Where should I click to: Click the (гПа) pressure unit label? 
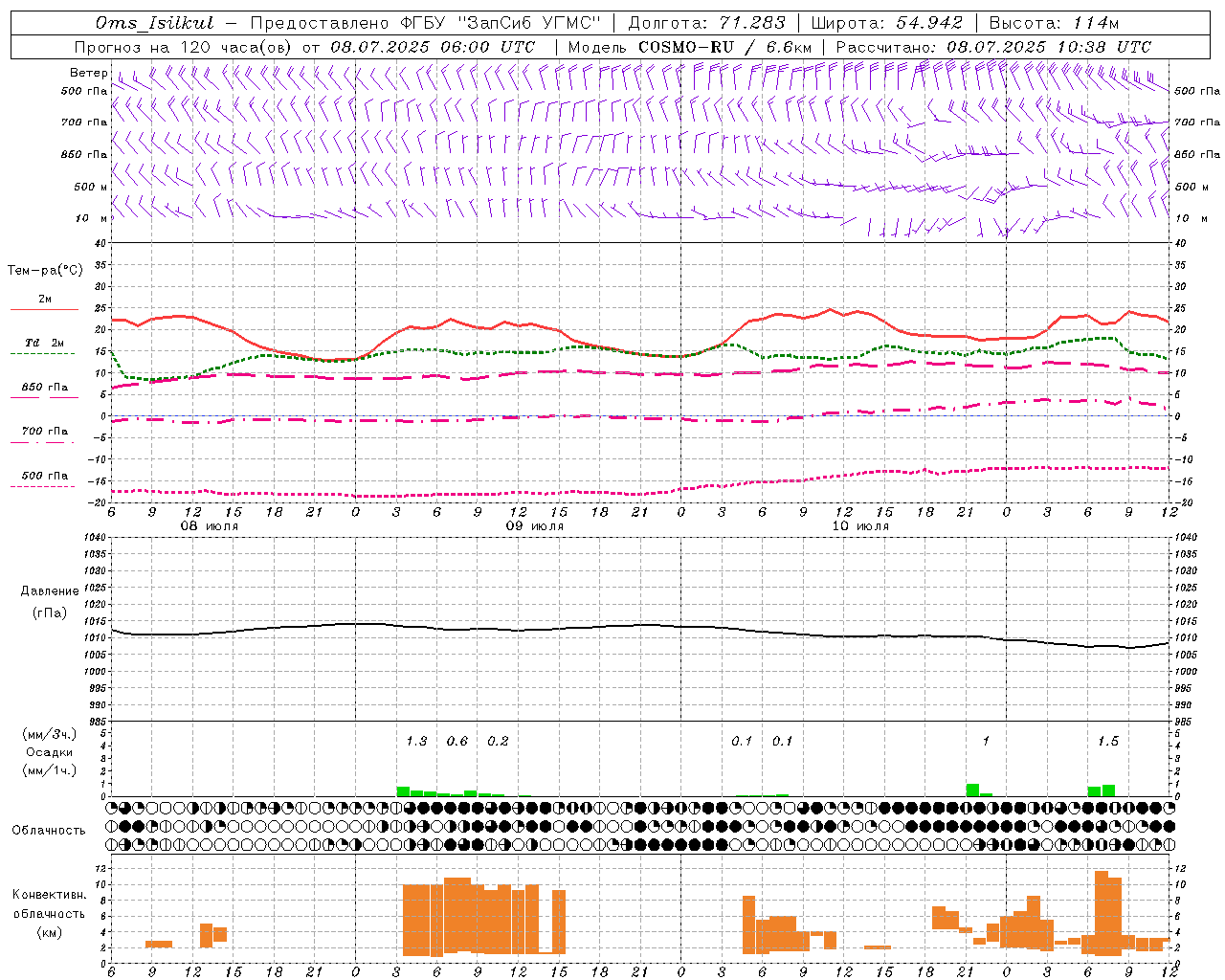(50, 613)
